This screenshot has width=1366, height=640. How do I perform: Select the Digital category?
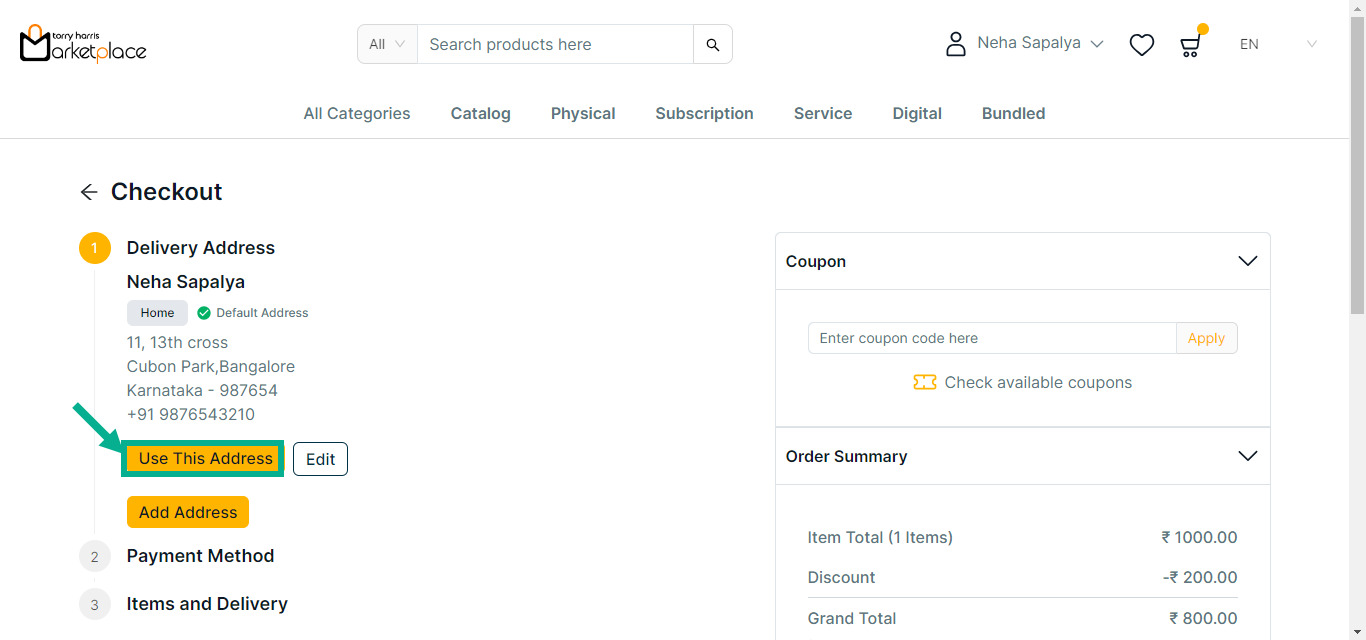pos(917,113)
